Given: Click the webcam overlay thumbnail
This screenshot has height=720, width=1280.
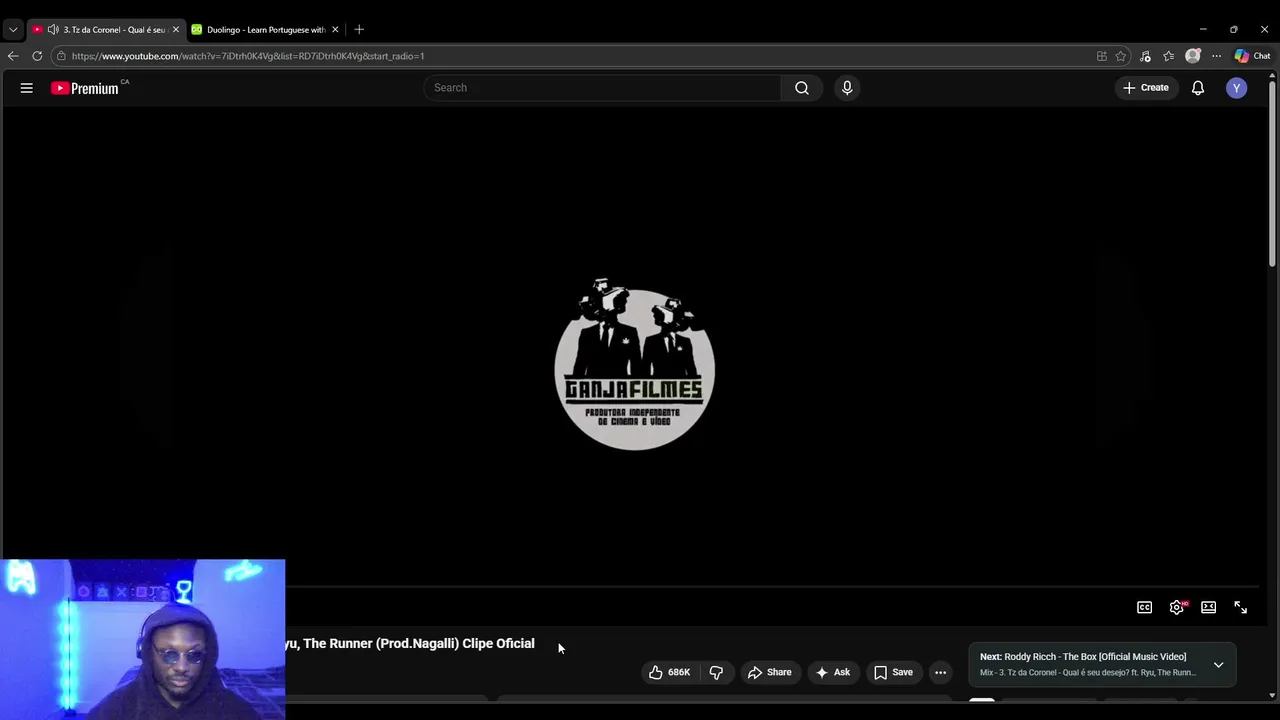Looking at the screenshot, I should 143,639.
